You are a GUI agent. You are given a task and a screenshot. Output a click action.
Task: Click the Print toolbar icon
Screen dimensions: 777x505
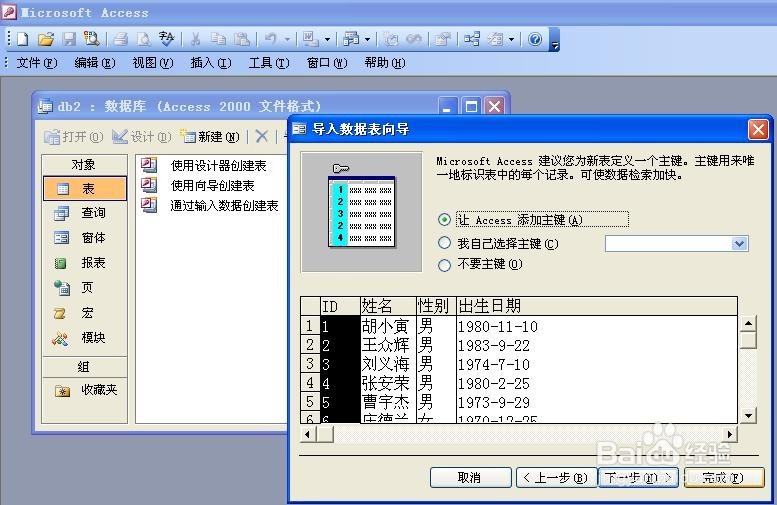120,39
